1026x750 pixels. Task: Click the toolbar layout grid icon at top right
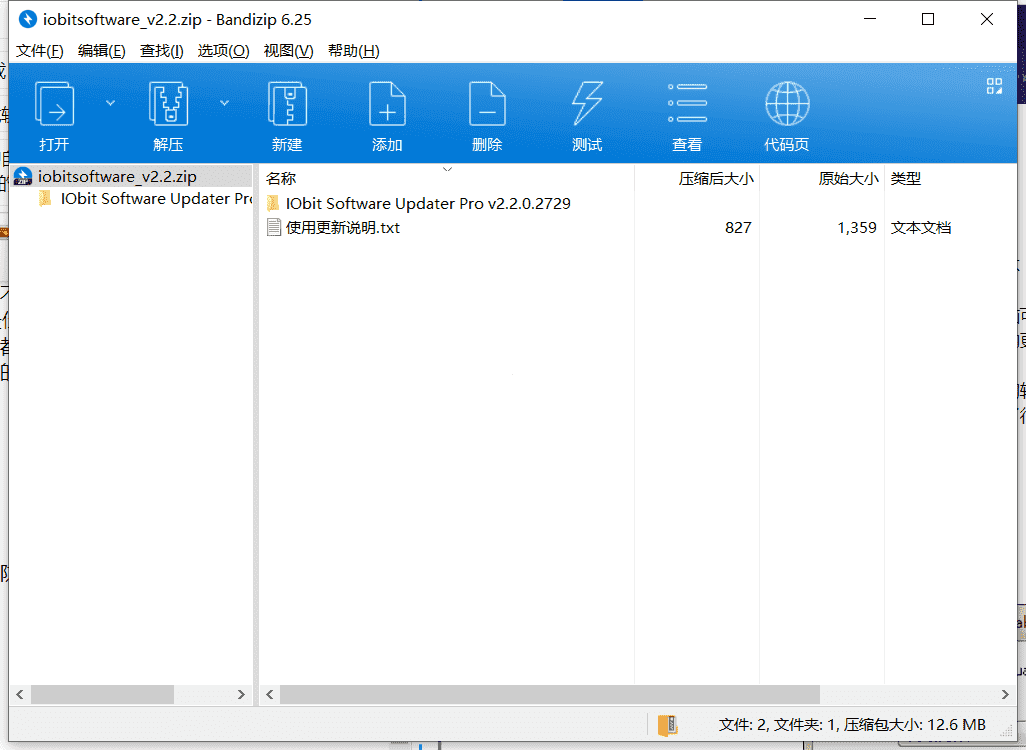(994, 86)
